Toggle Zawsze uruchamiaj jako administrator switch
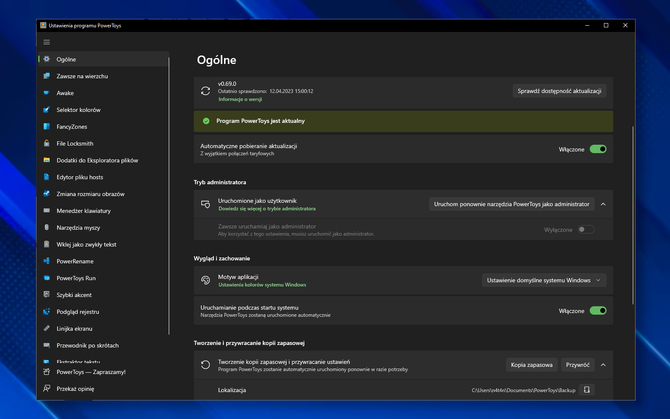Screen dimensions: 670x419 (x=586, y=229)
